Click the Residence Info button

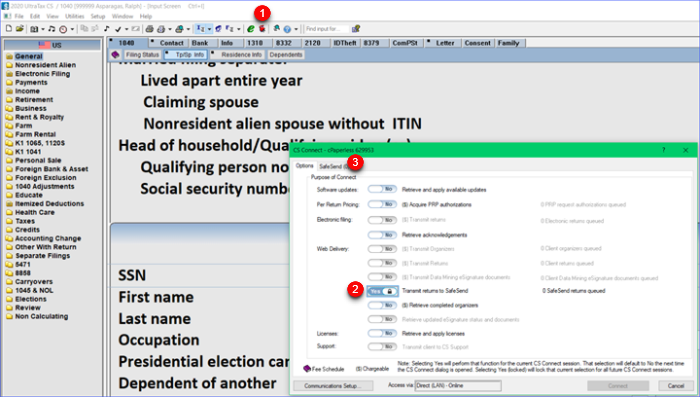(238, 54)
